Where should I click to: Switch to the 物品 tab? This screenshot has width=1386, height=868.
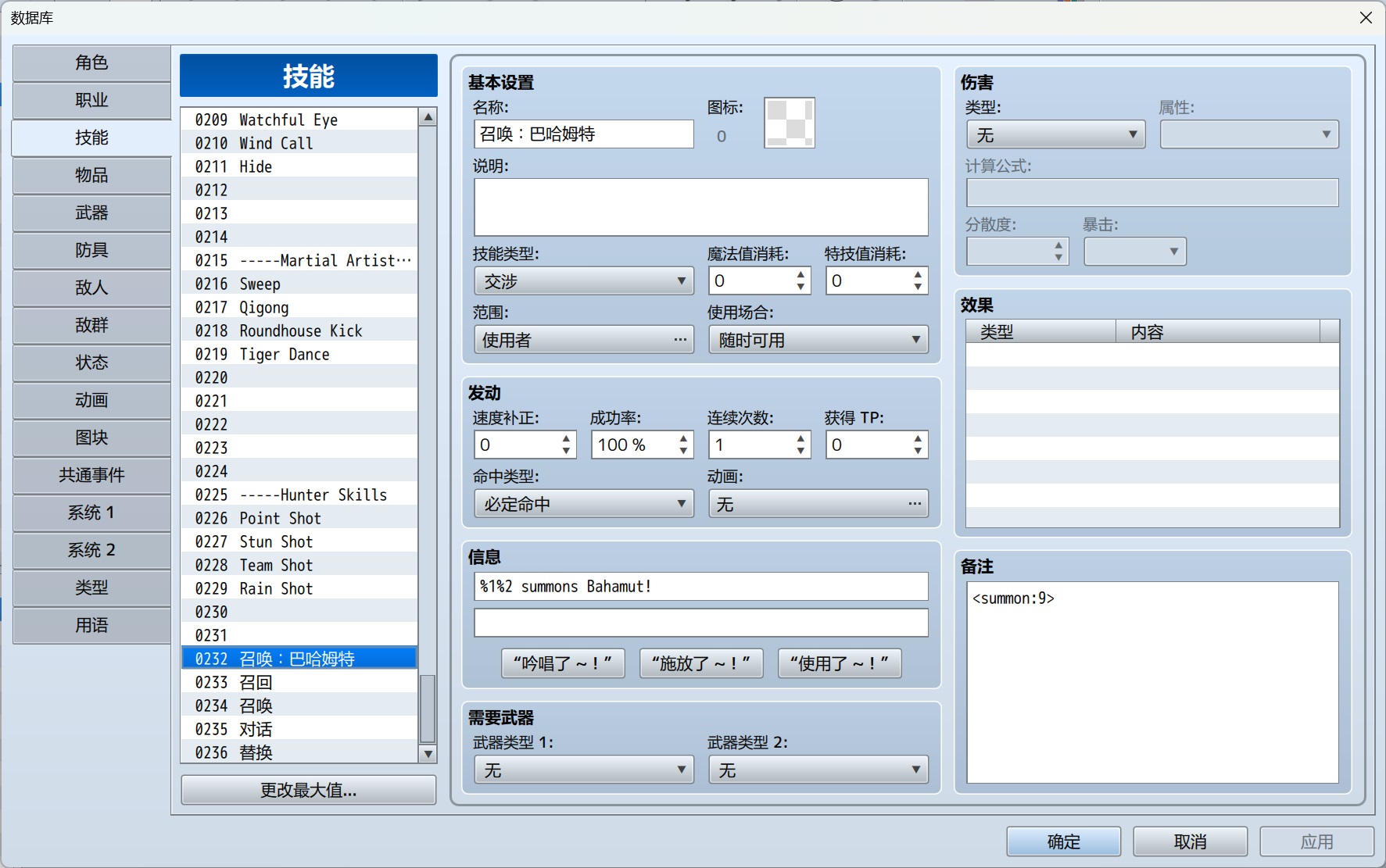tap(91, 175)
